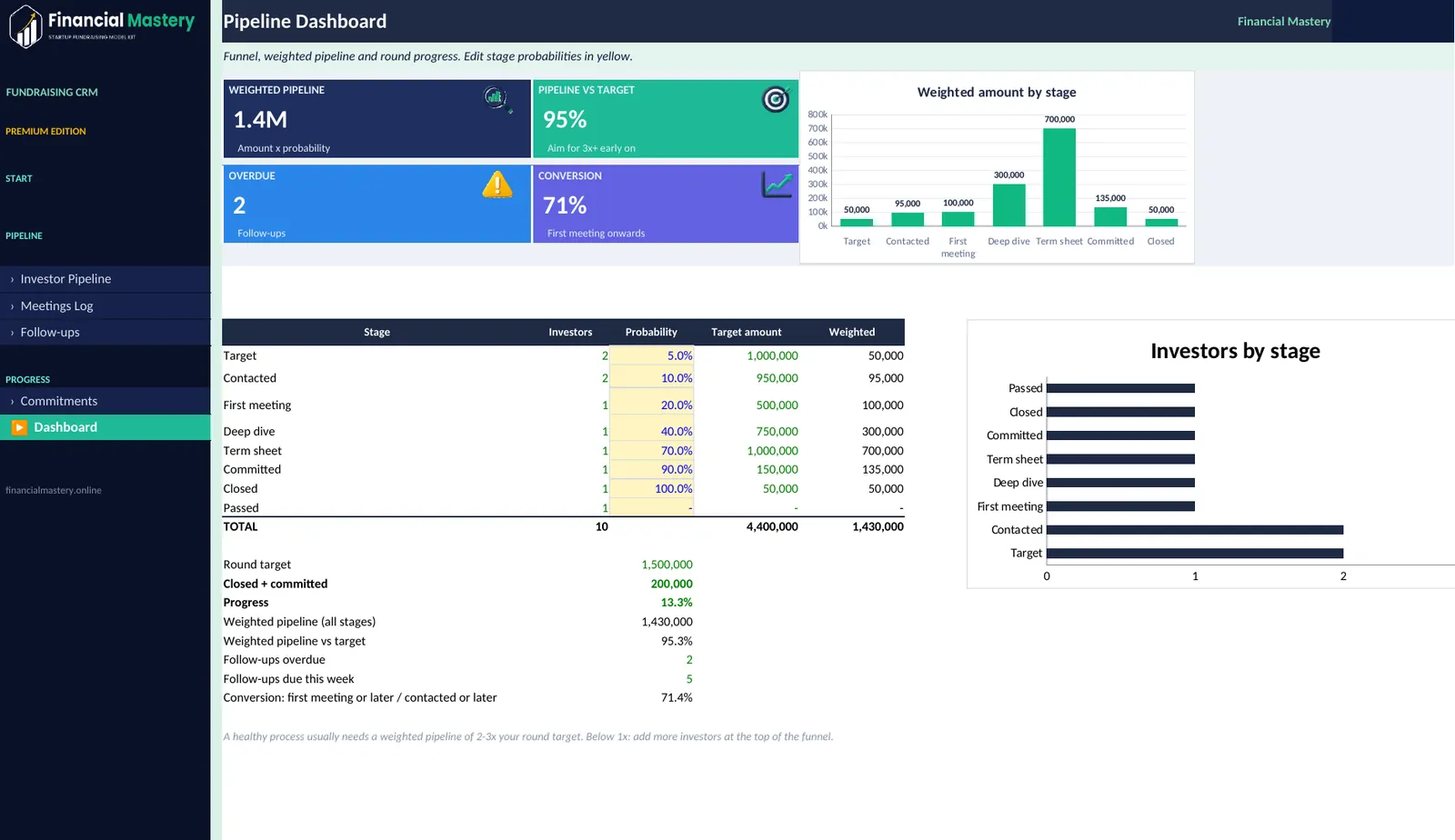Screen dimensions: 1455x840
Task: Click the overdue warning triangle icon
Action: pyautogui.click(x=497, y=185)
